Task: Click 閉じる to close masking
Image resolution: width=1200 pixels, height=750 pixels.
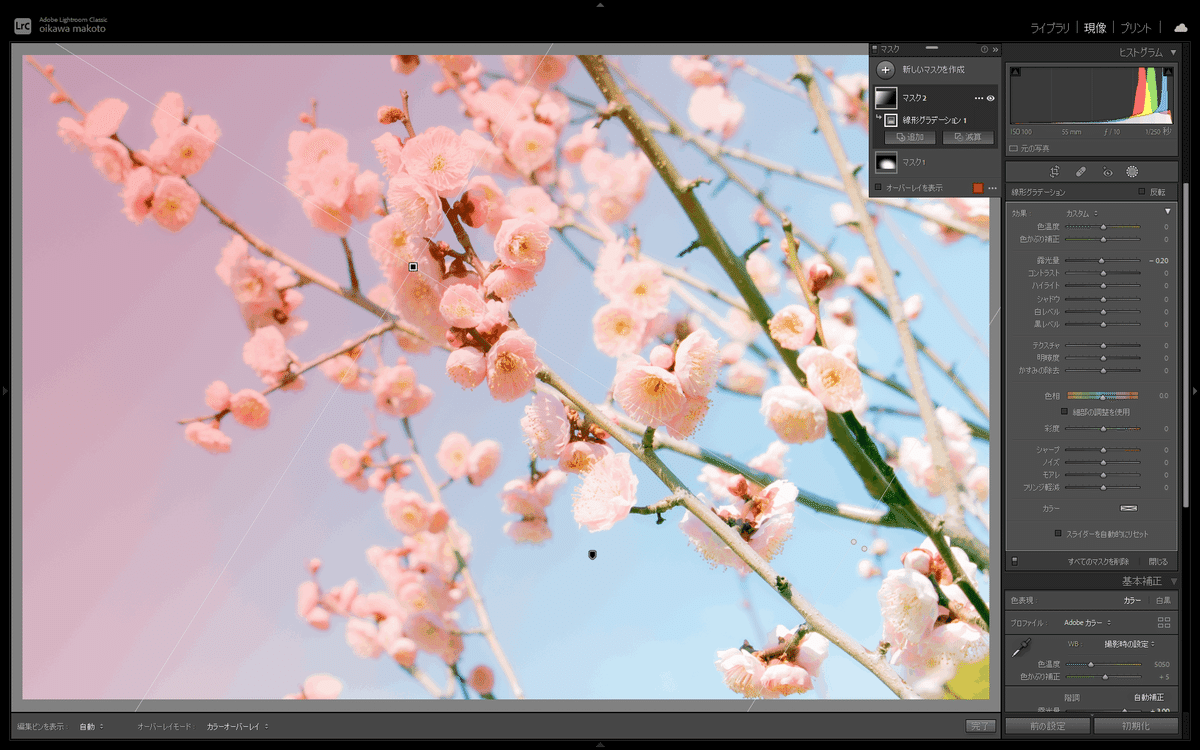Action: [x=1158, y=562]
